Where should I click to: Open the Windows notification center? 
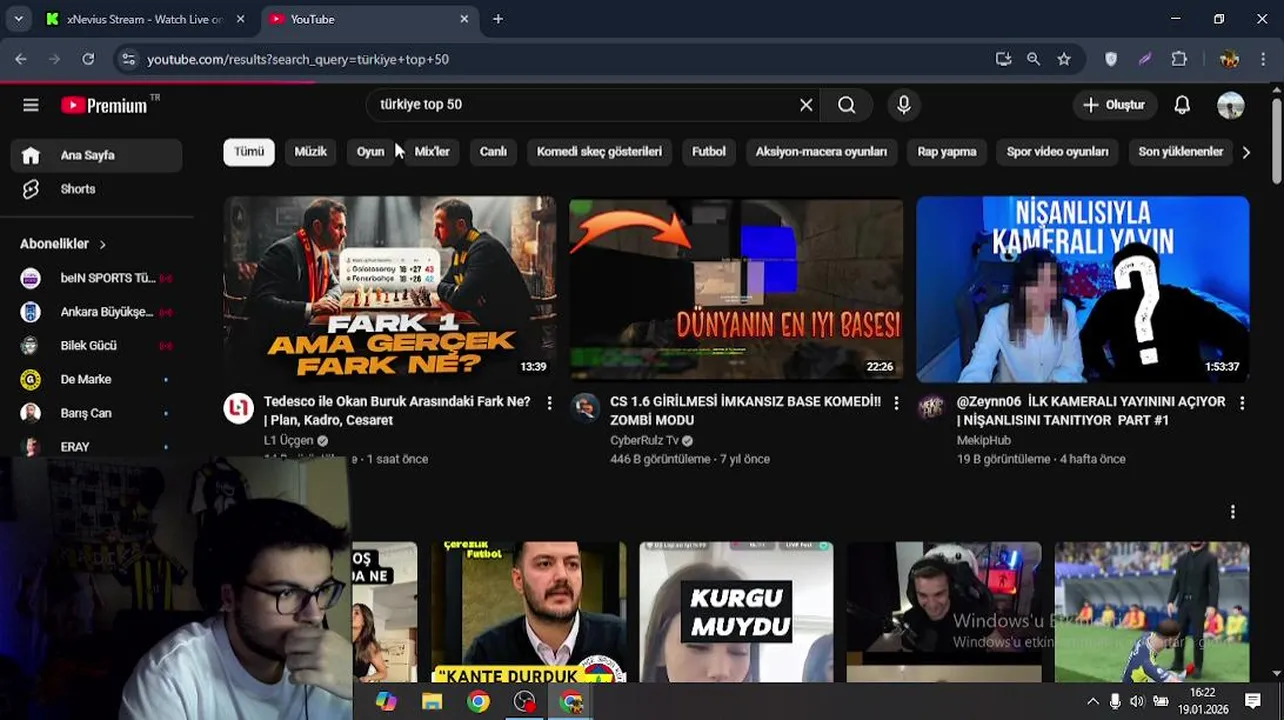click(1253, 701)
